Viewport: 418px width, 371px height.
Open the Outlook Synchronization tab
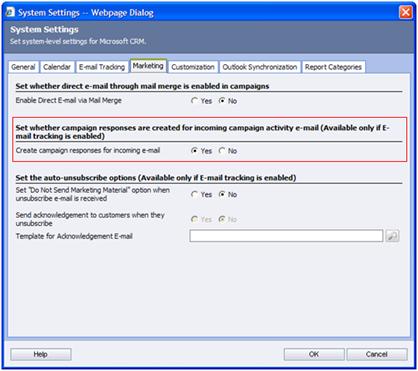pyautogui.click(x=260, y=67)
